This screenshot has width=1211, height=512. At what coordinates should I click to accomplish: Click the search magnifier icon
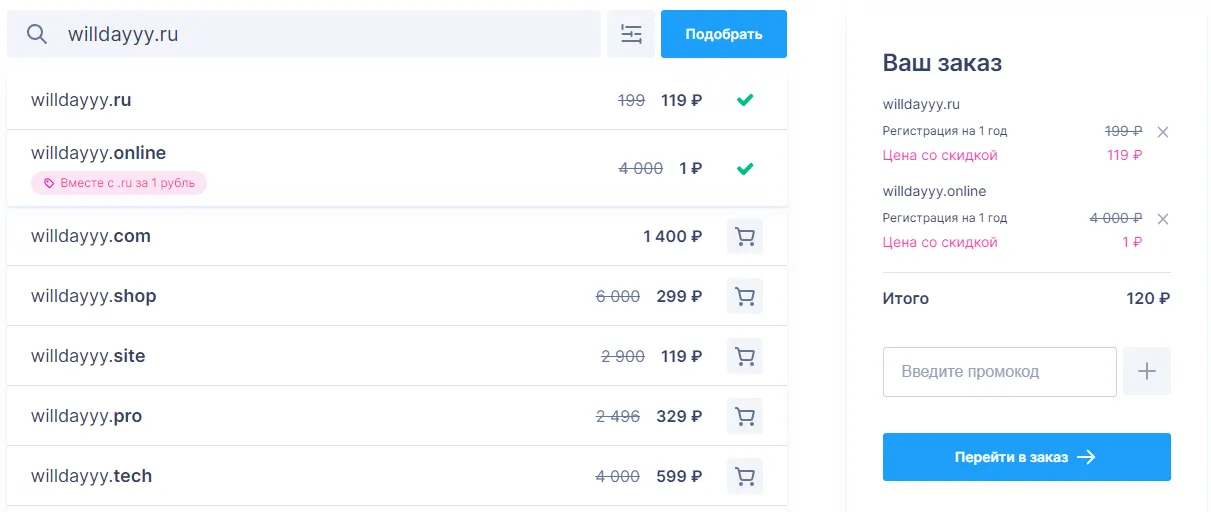click(x=37, y=34)
